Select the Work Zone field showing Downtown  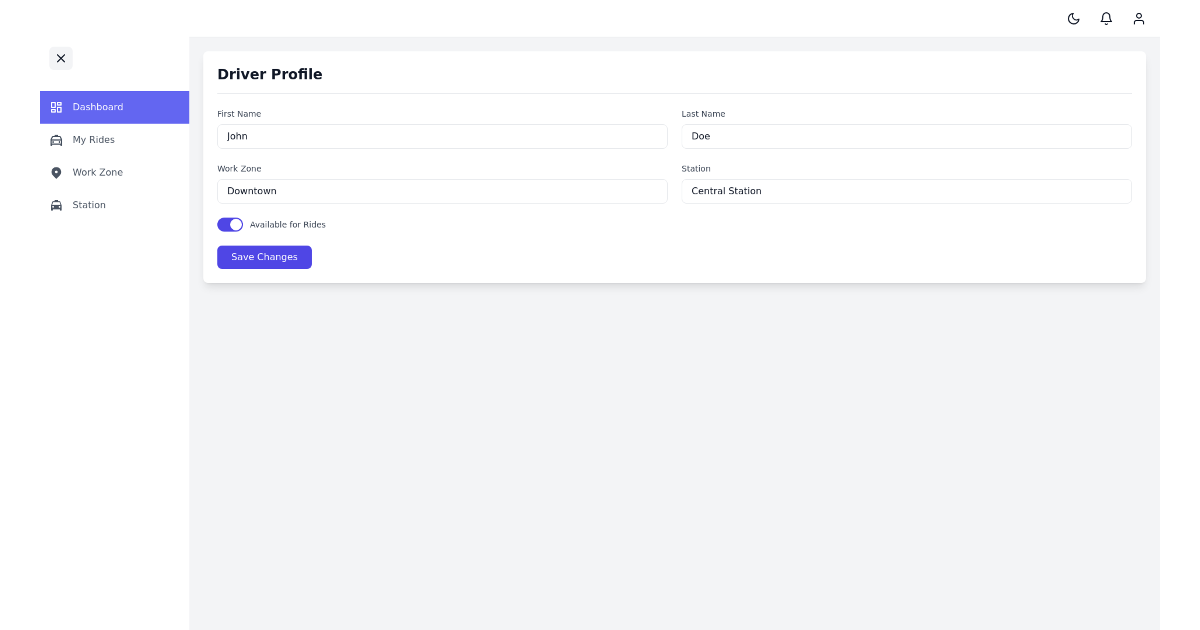[x=442, y=191]
